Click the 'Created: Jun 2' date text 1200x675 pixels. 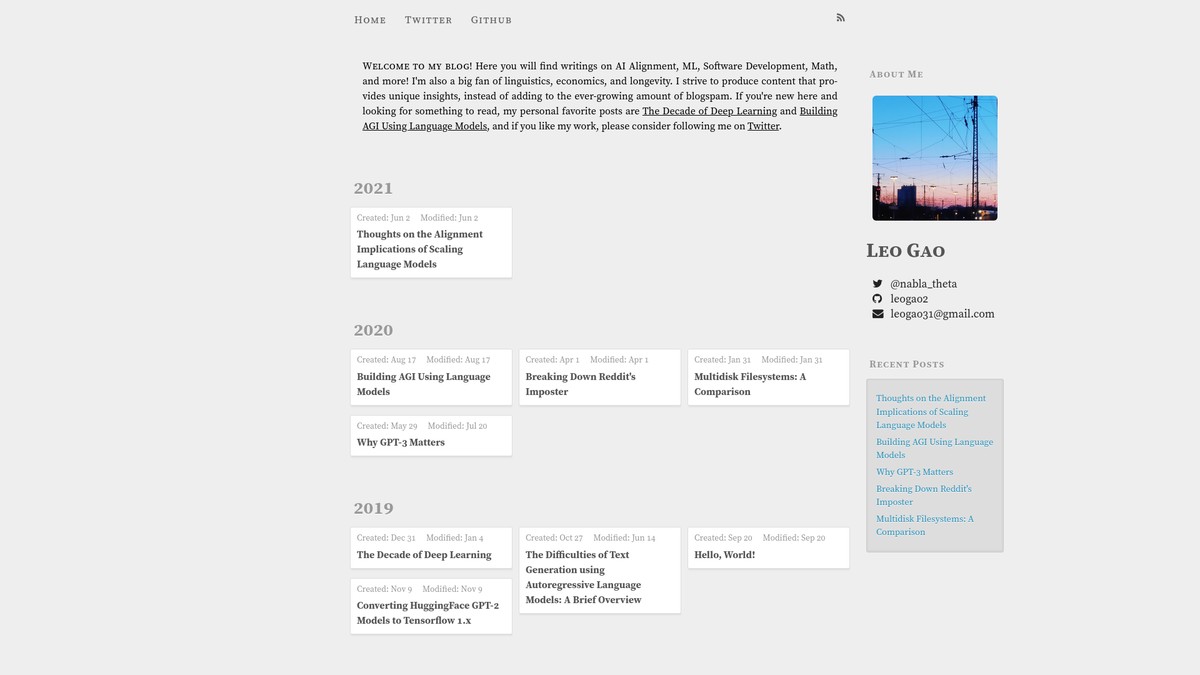(x=383, y=218)
